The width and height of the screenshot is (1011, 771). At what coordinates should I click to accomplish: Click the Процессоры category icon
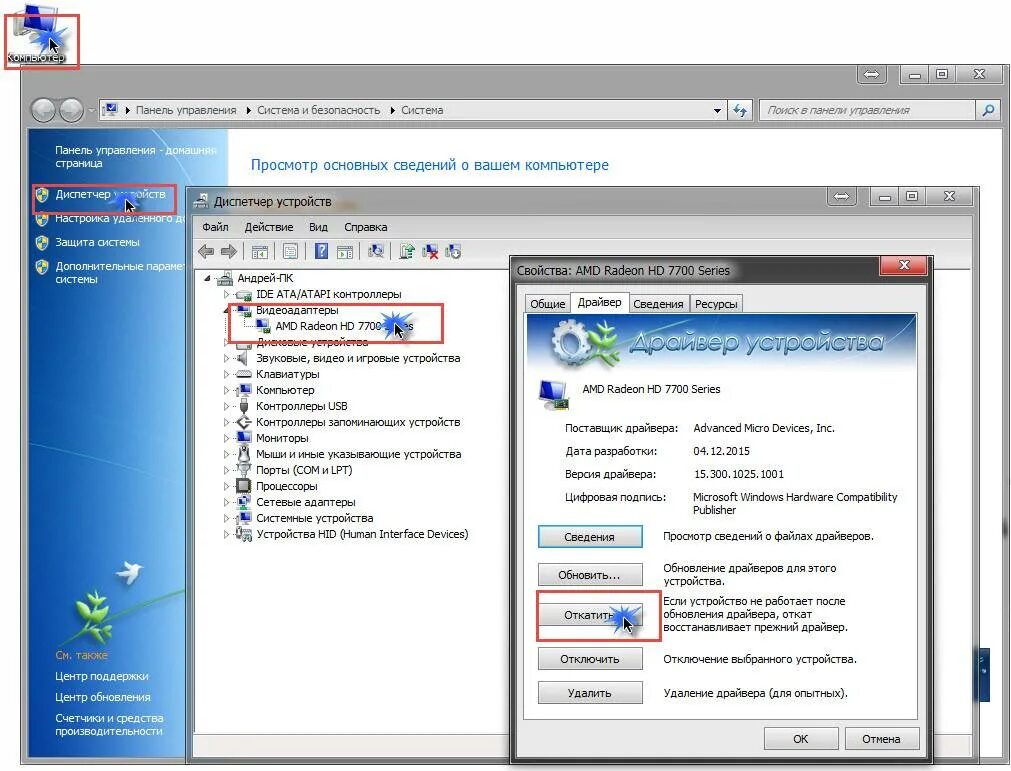coord(243,485)
